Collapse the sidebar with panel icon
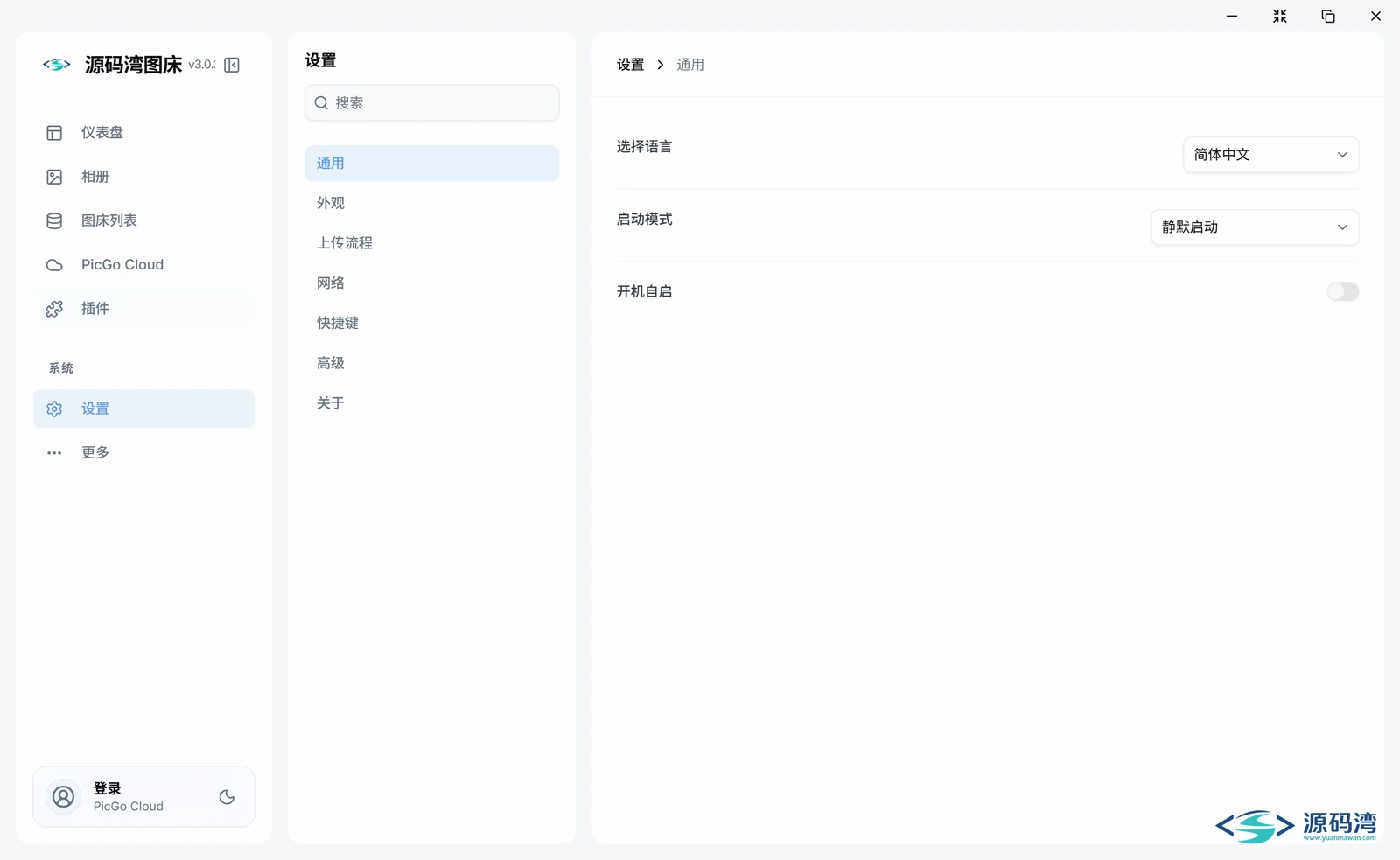 (232, 65)
